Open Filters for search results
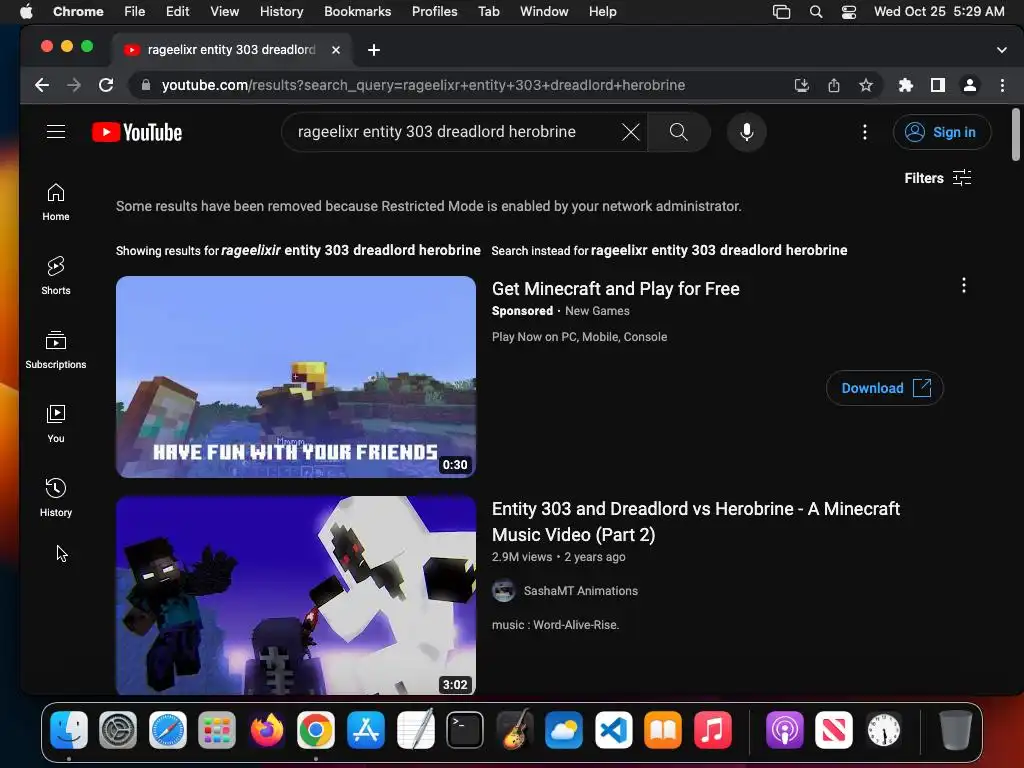This screenshot has height=768, width=1024. click(938, 178)
